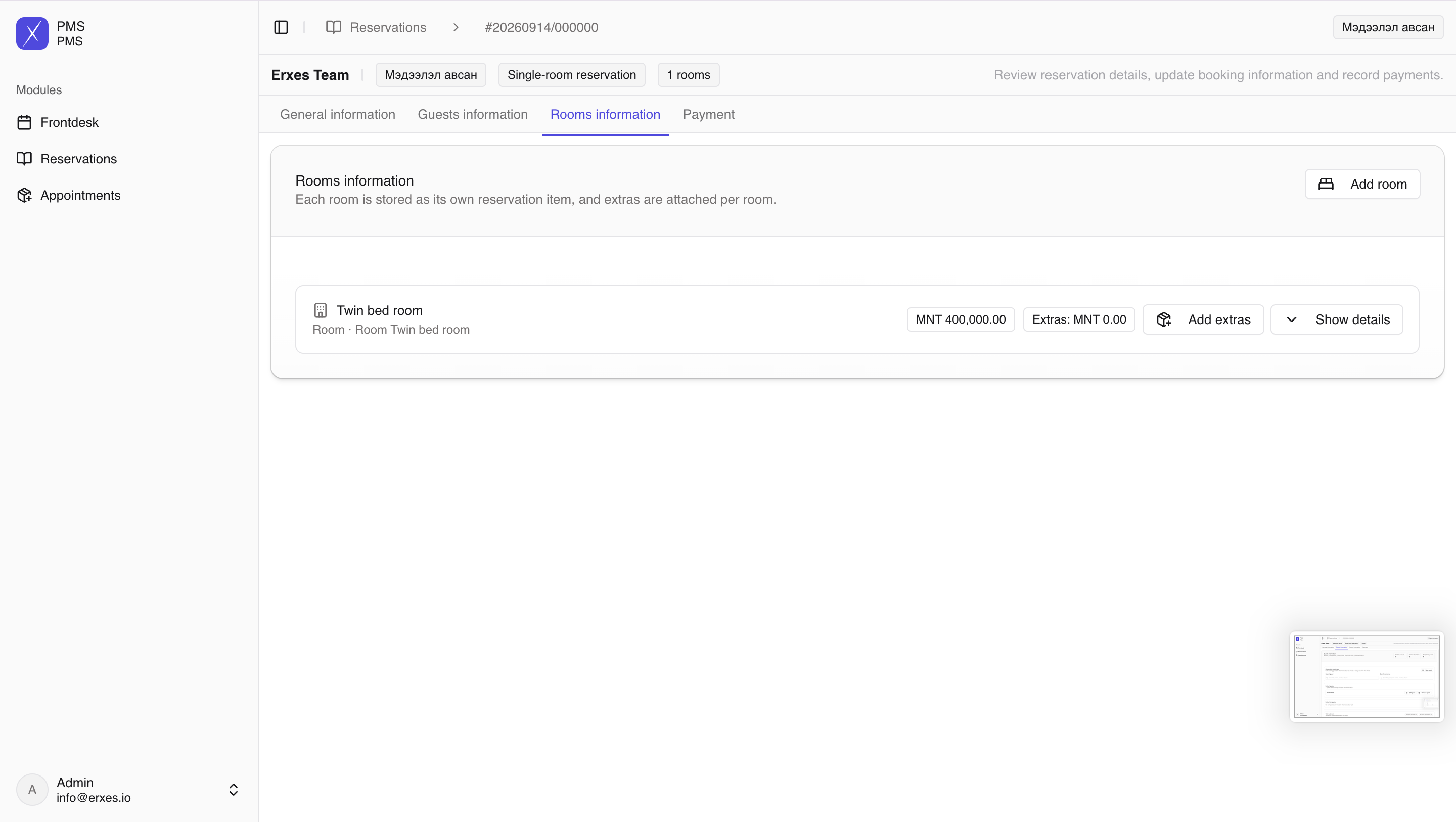Screen dimensions: 1456x822
Task: Click the Twin bed room title
Action: 380,310
